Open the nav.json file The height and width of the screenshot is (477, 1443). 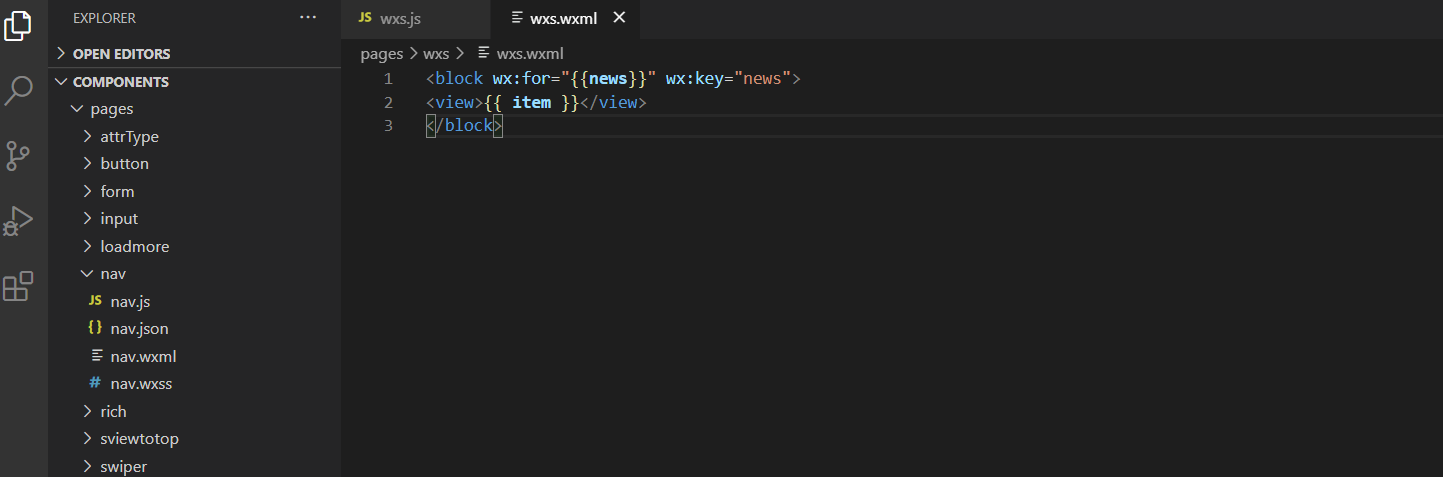195,329
